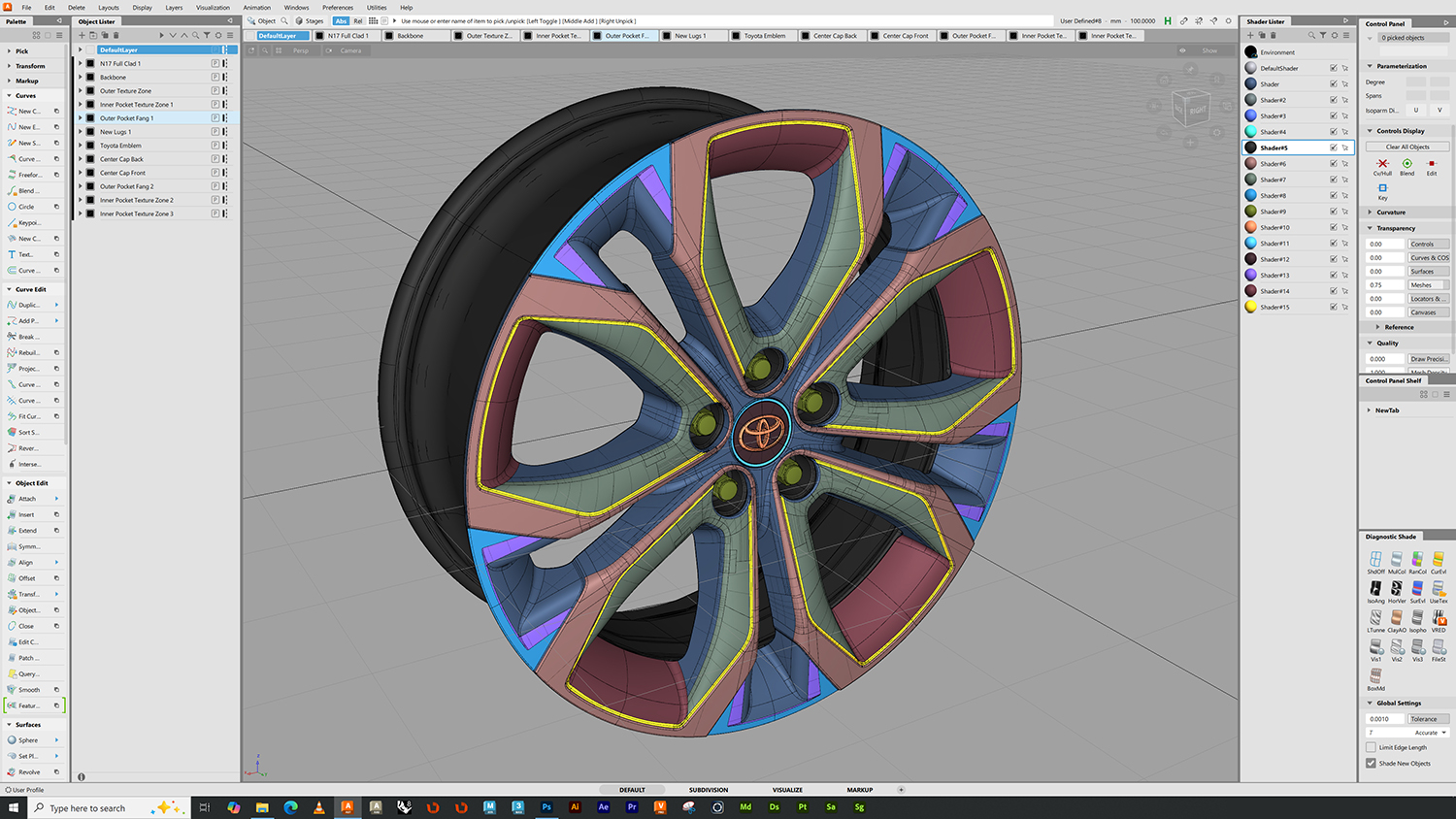Apply the ClayAO diagnostic shade
This screenshot has height=819, width=1456.
pos(1397,620)
